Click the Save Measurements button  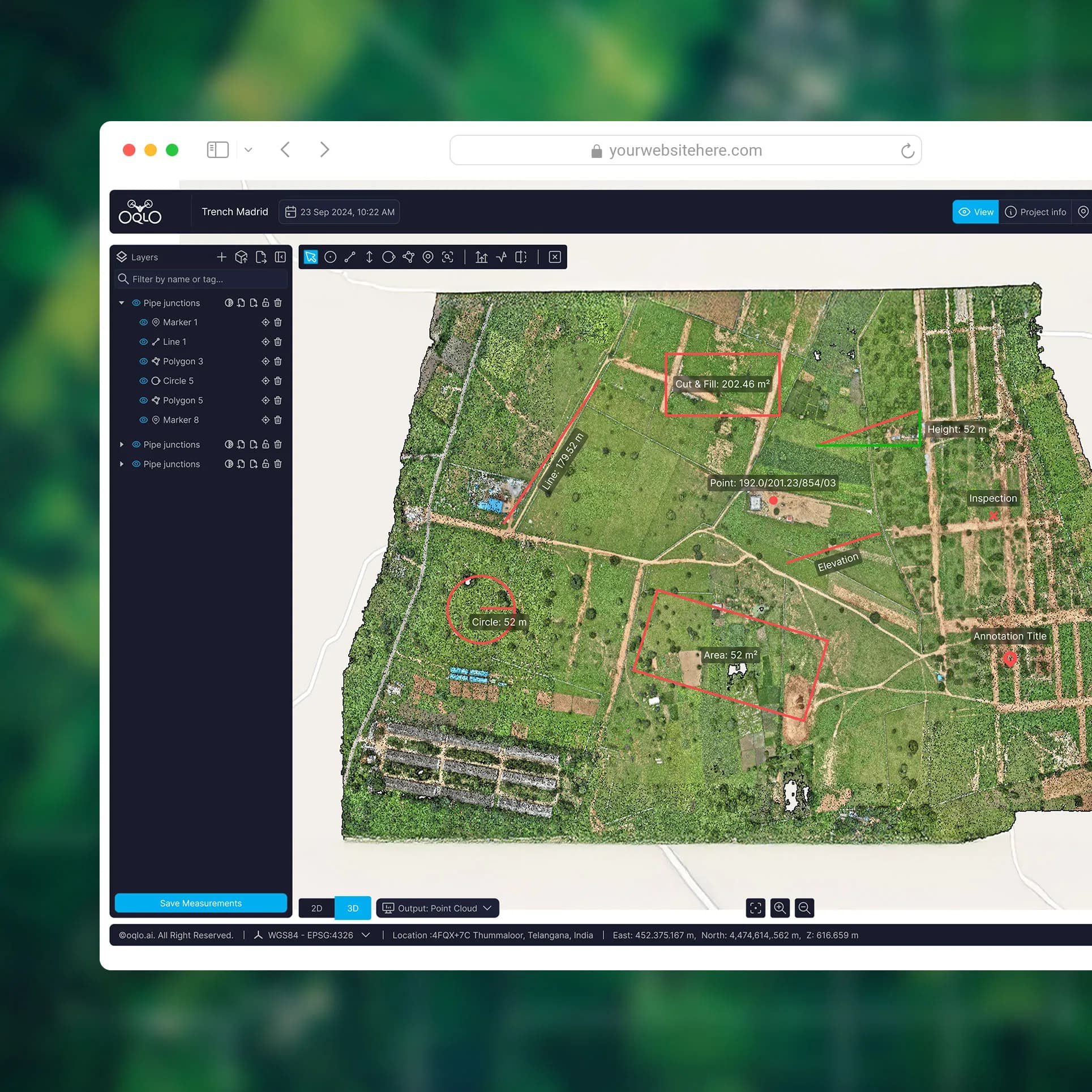point(200,903)
